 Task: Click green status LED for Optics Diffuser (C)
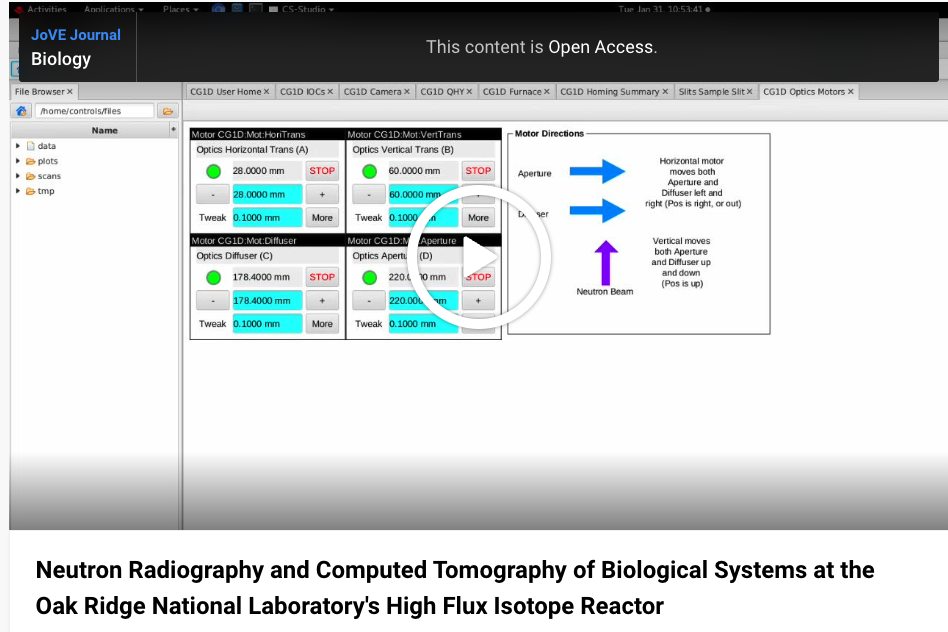click(x=214, y=277)
